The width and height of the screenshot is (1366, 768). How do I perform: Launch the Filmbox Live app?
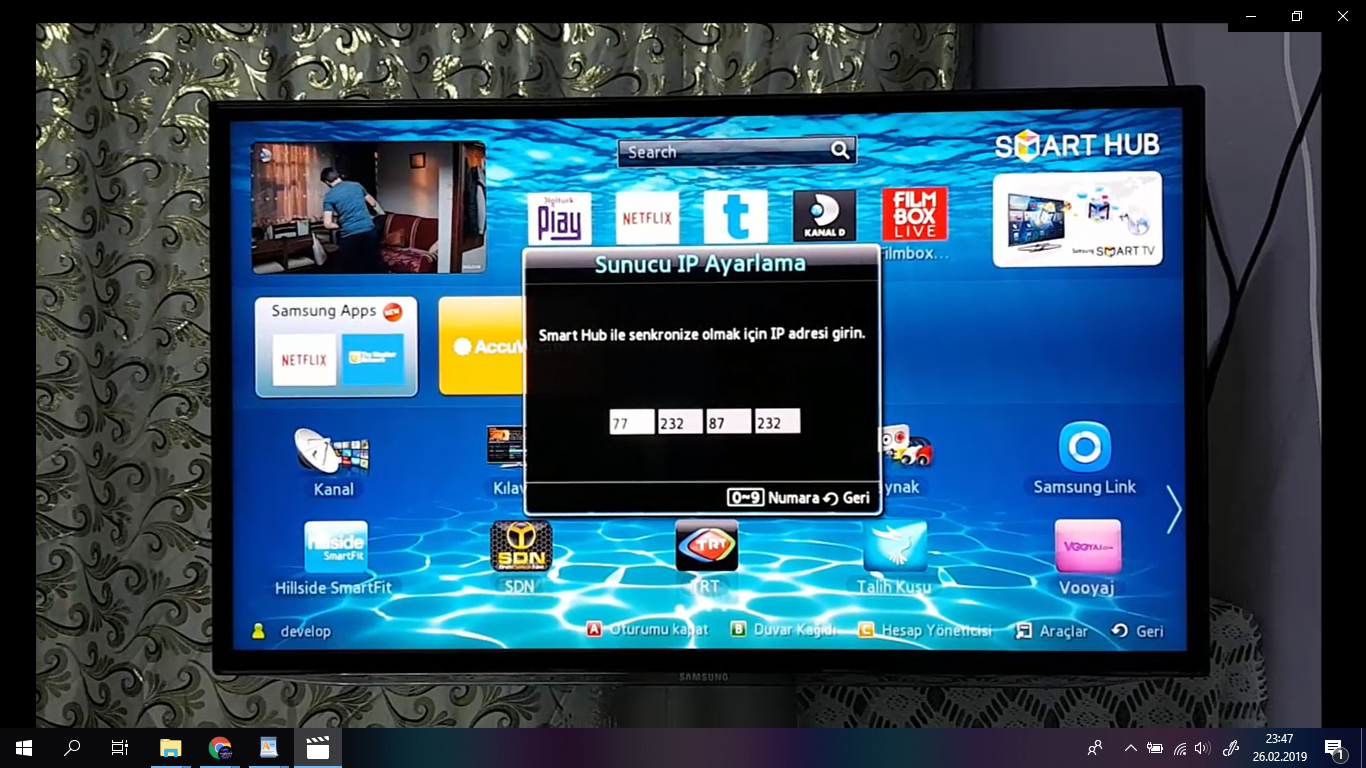point(914,214)
